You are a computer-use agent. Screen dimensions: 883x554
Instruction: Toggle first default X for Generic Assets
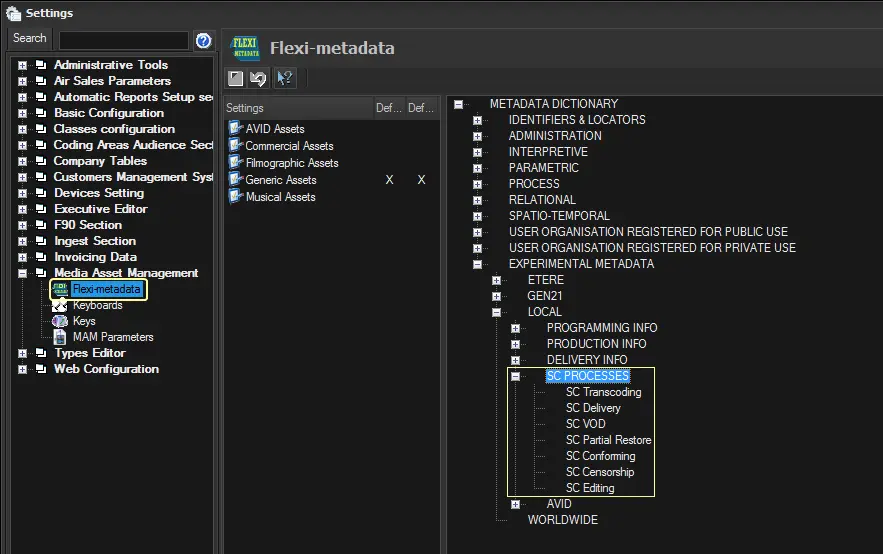[389, 180]
